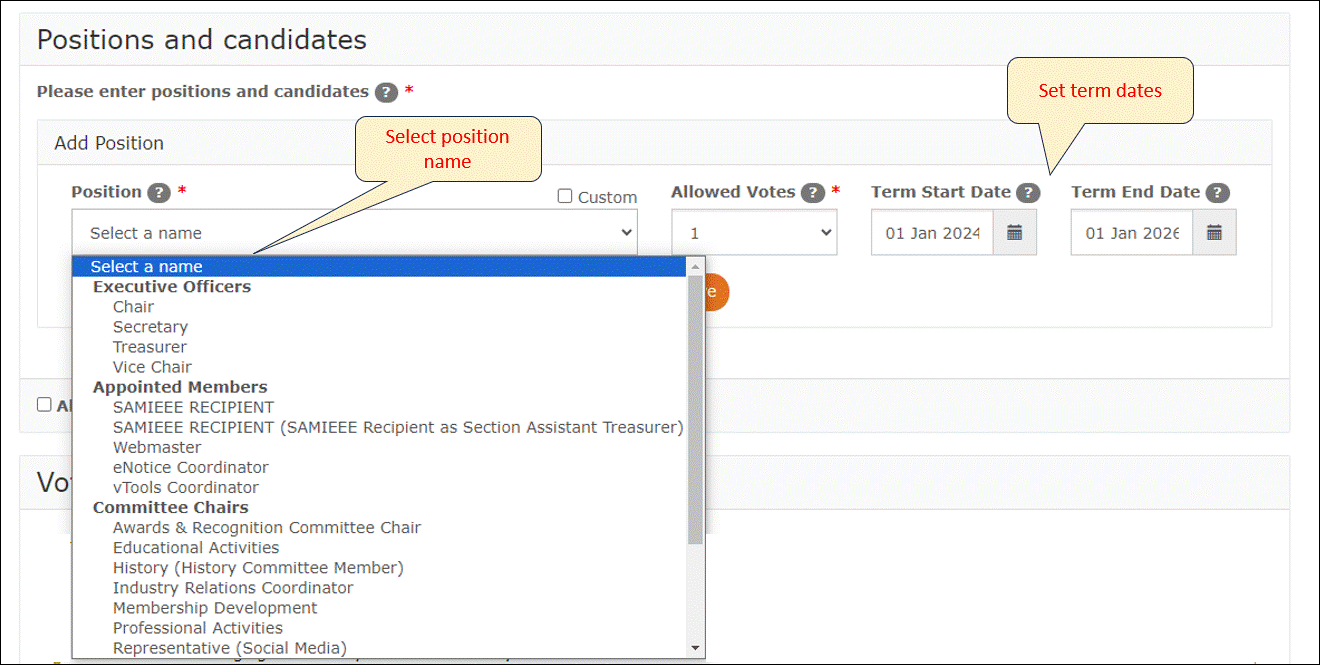Click the dropdown list's scroll-down arrow
The image size is (1320, 665).
(696, 648)
